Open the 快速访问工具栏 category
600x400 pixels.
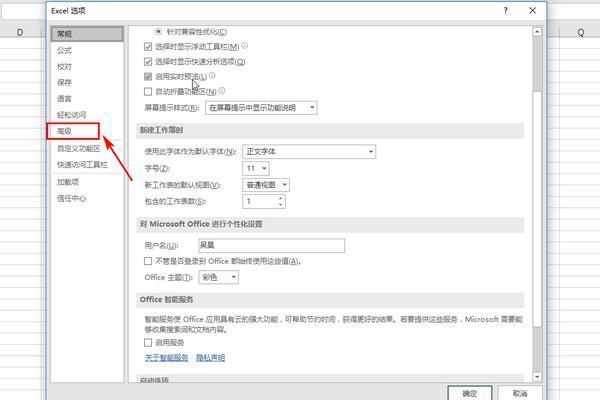(82, 165)
